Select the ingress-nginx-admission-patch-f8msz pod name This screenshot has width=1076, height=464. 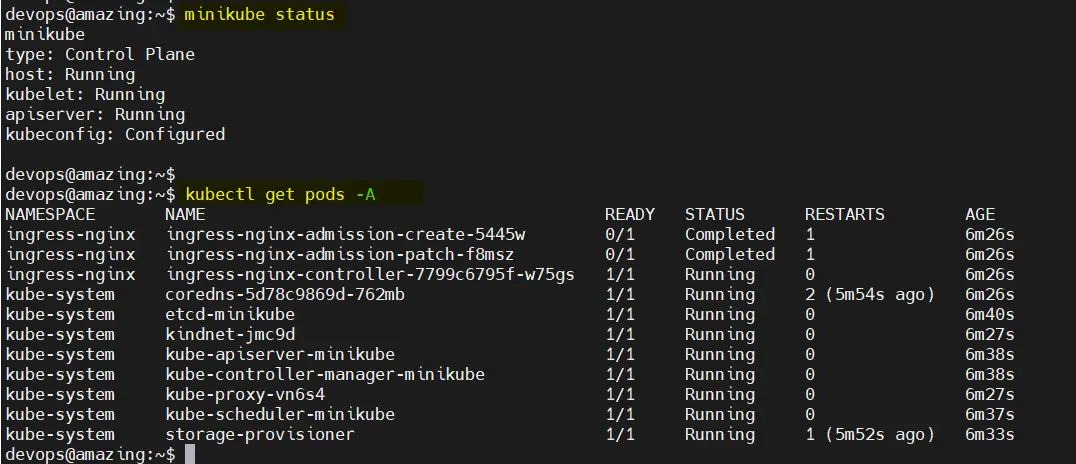340,255
